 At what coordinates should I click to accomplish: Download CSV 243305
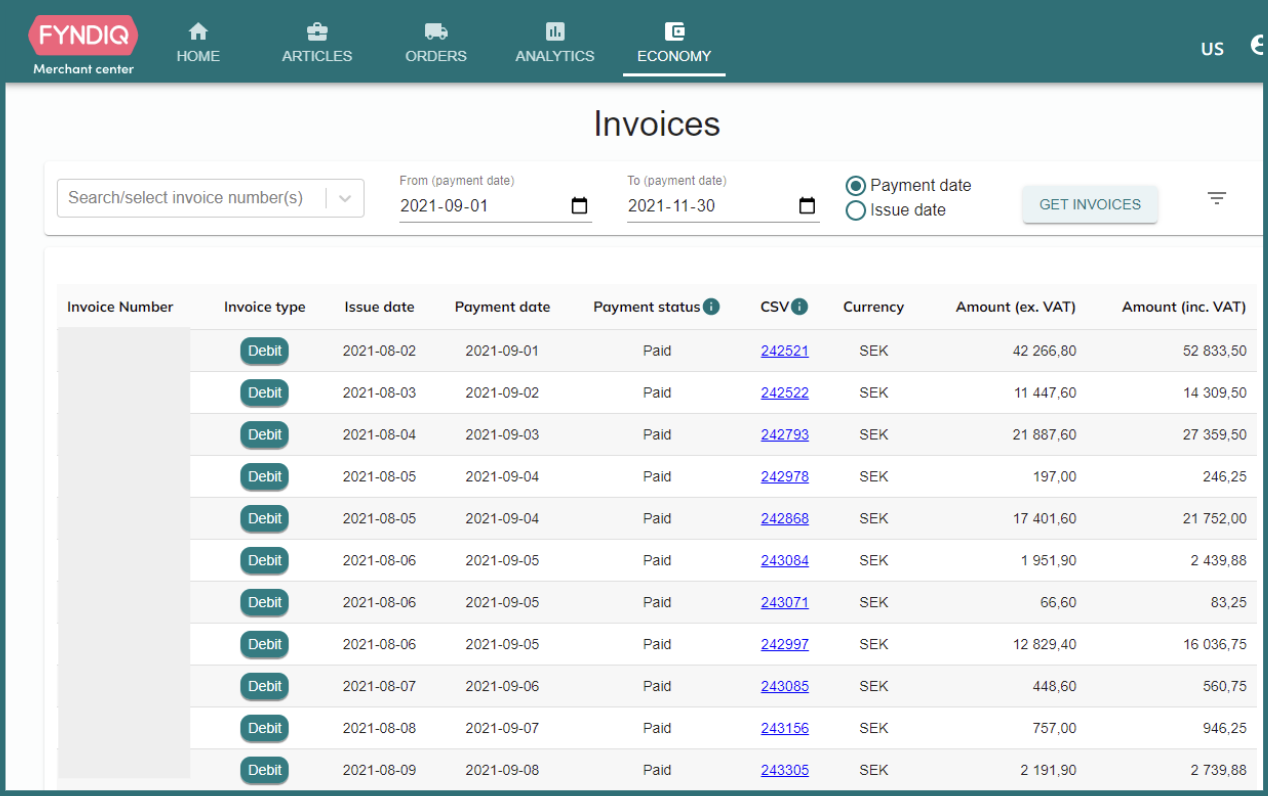(x=785, y=771)
